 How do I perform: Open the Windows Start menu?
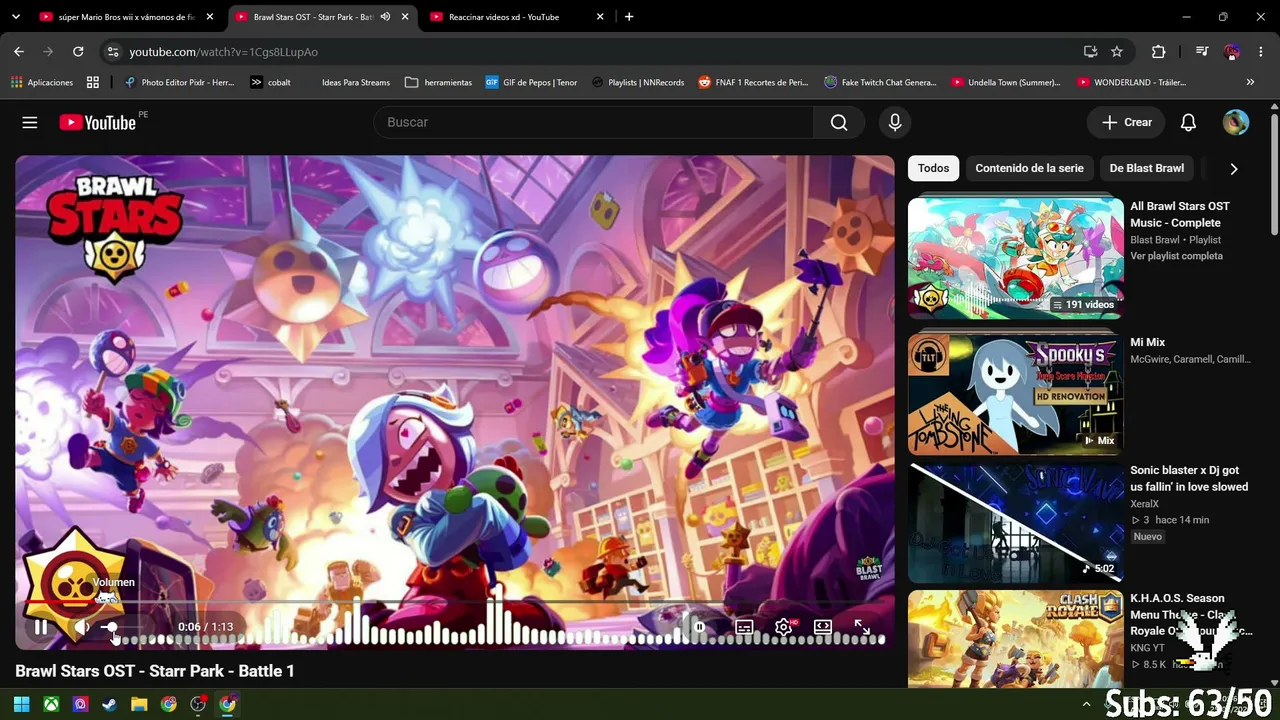click(21, 704)
